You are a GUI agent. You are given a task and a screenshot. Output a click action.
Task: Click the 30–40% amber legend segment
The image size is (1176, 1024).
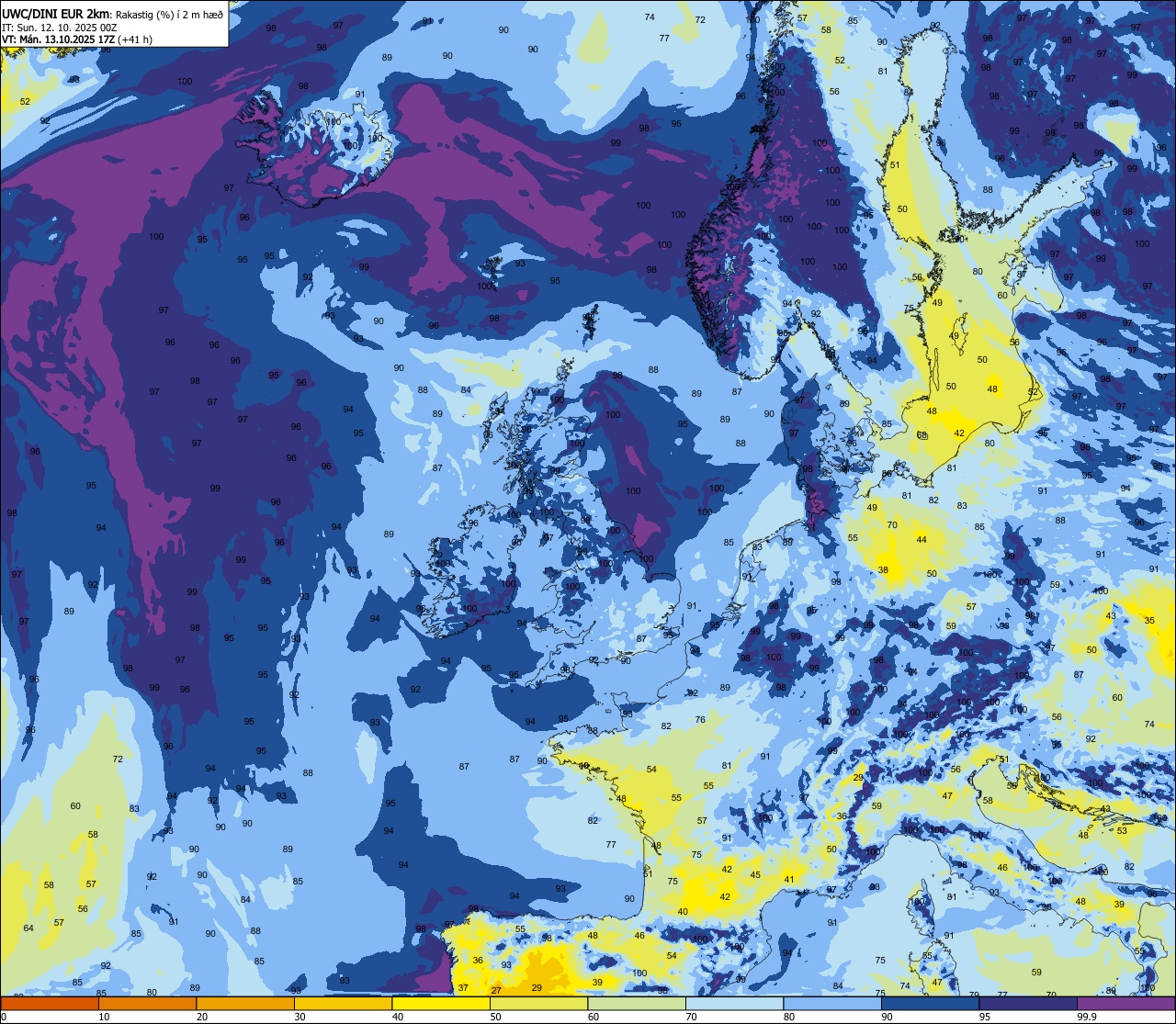point(343,1003)
